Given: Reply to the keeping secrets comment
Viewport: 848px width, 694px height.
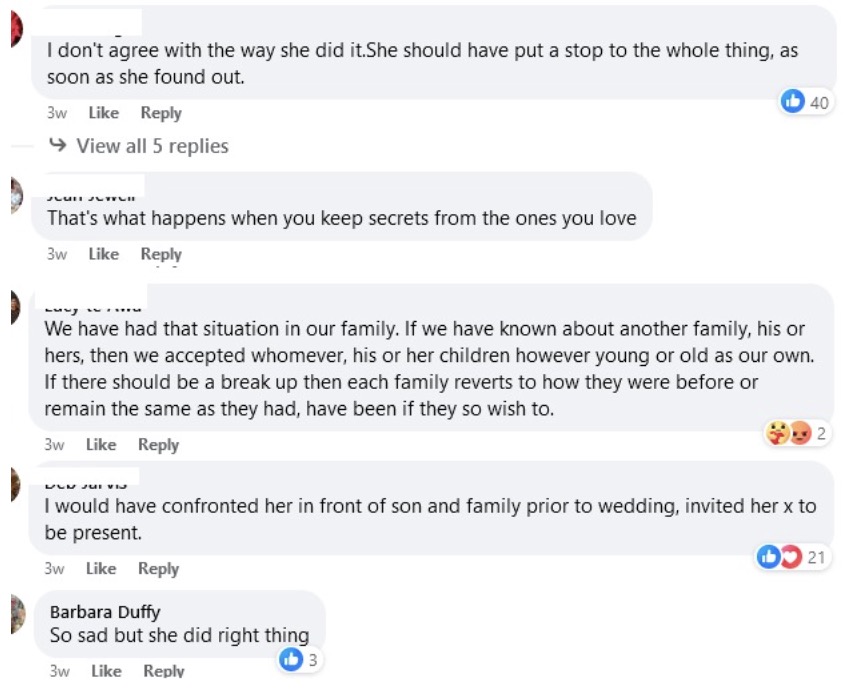Looking at the screenshot, I should (x=160, y=254).
